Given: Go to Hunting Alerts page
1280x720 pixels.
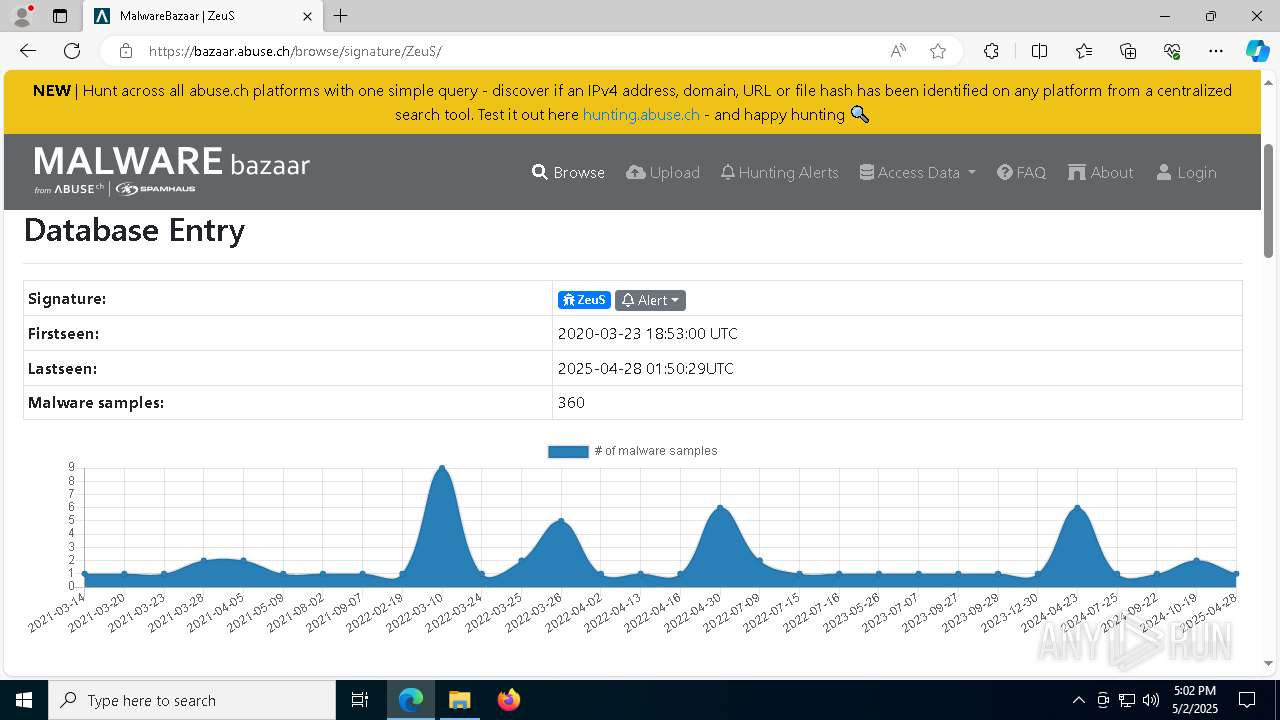Looking at the screenshot, I should click(780, 172).
